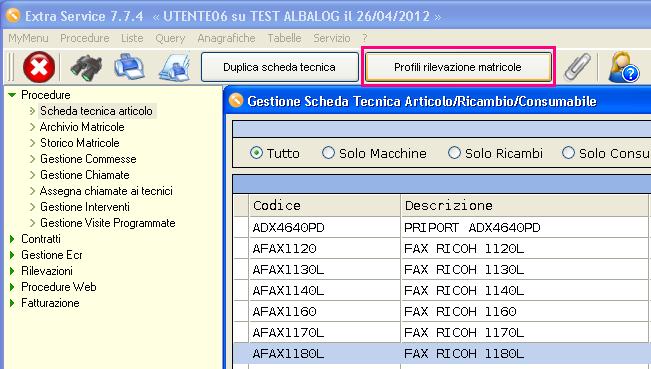Screen dimensions: 651x369
Task: Collapse the Procedure tree node
Action: point(12,95)
